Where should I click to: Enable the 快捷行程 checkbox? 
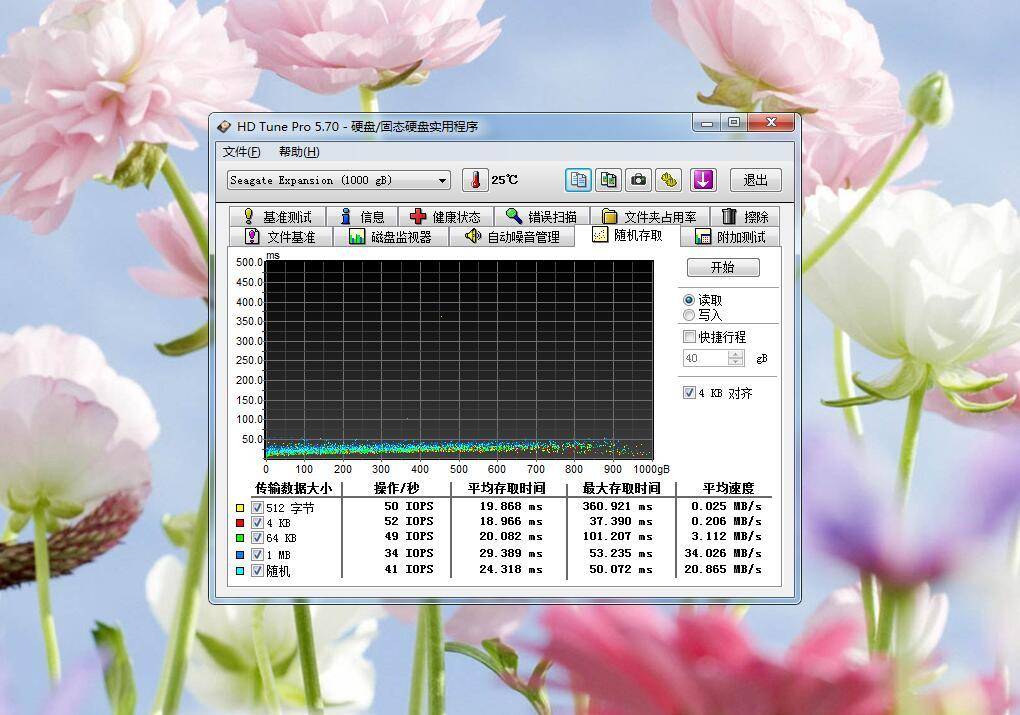(x=689, y=337)
